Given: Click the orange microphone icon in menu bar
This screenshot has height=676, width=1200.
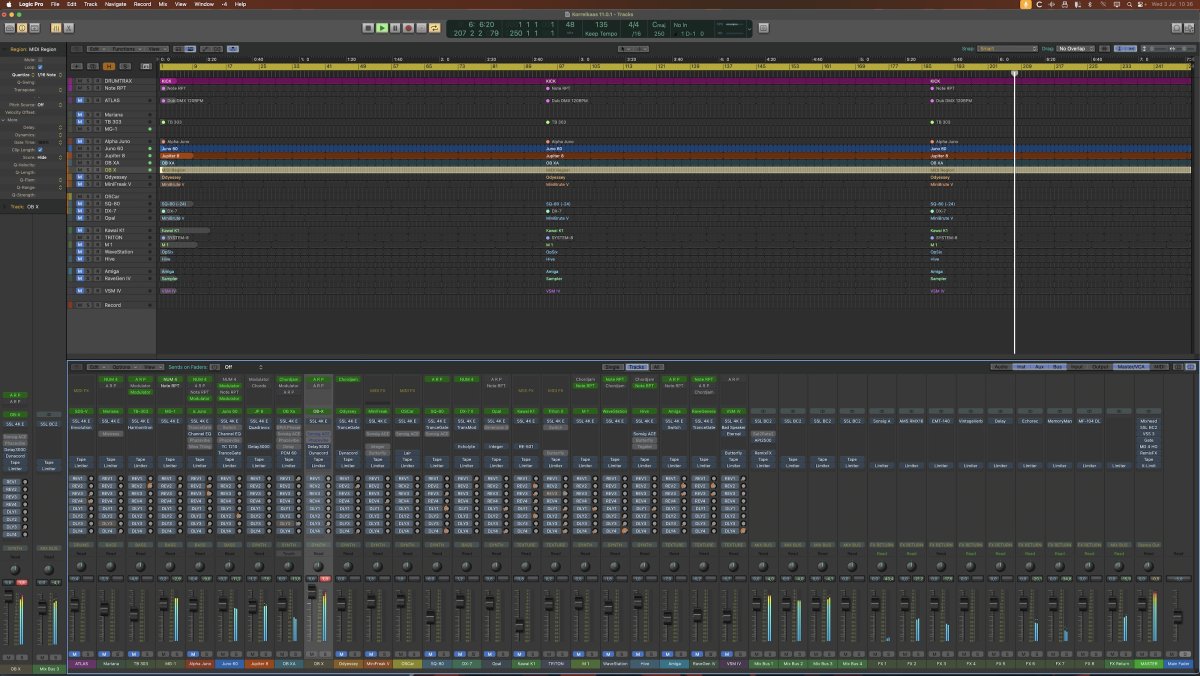Looking at the screenshot, I should [1025, 4].
